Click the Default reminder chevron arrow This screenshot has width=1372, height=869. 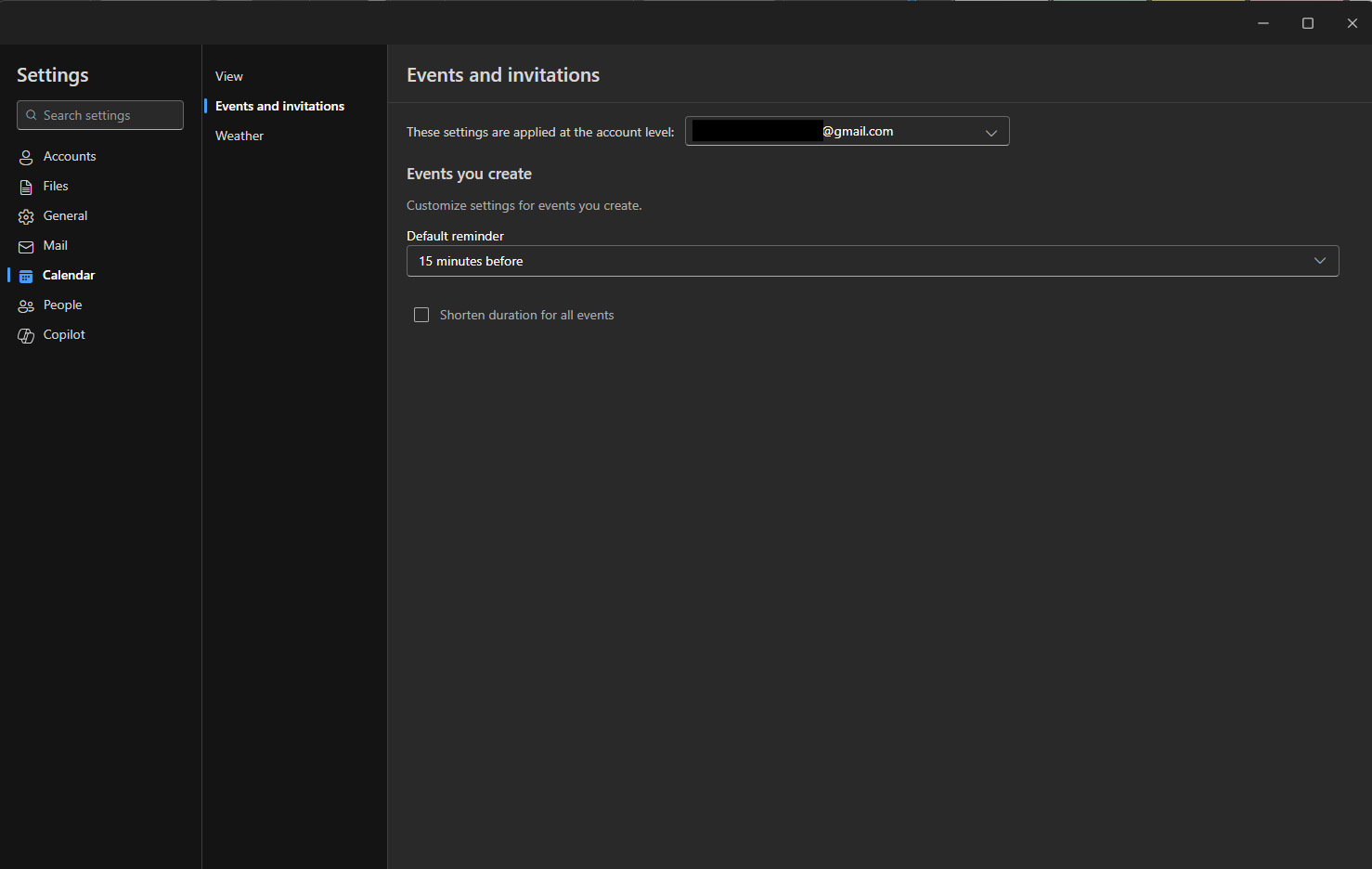tap(1320, 261)
